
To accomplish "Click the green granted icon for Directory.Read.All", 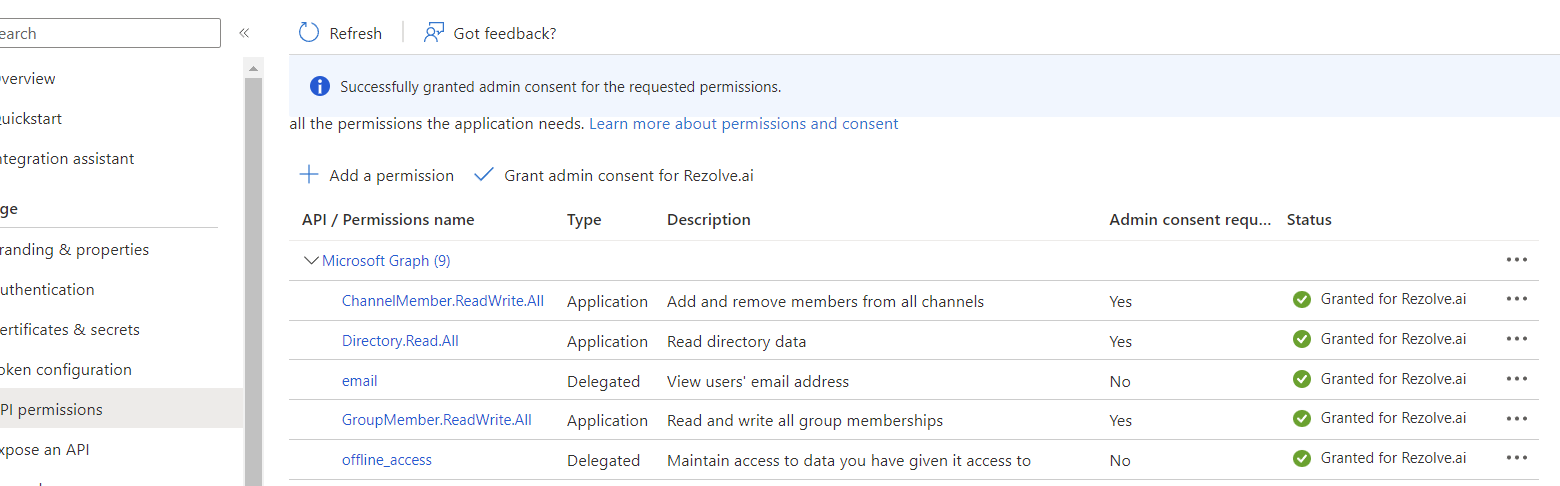I will (1301, 339).
